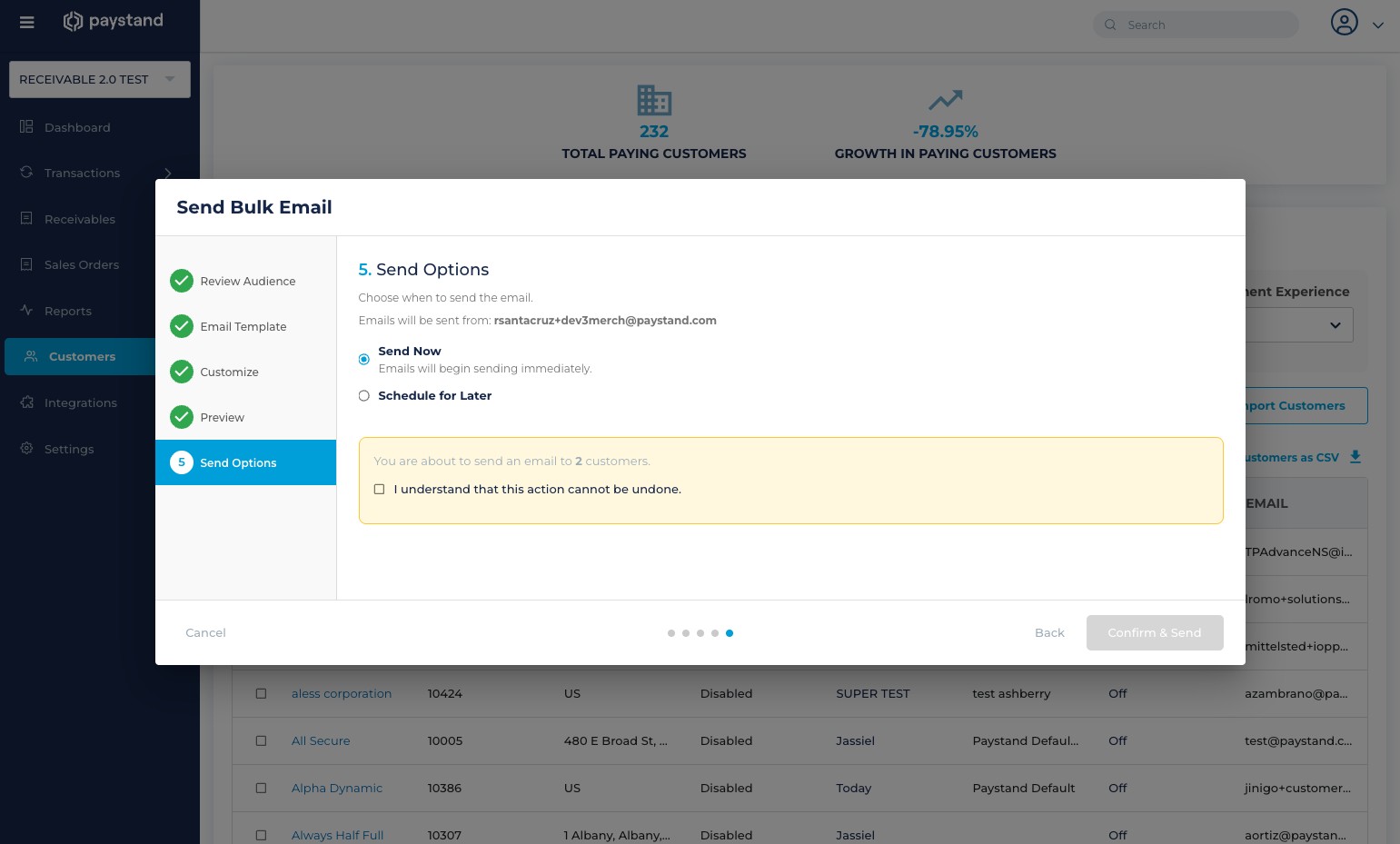Go to the Preview step

coord(245,417)
